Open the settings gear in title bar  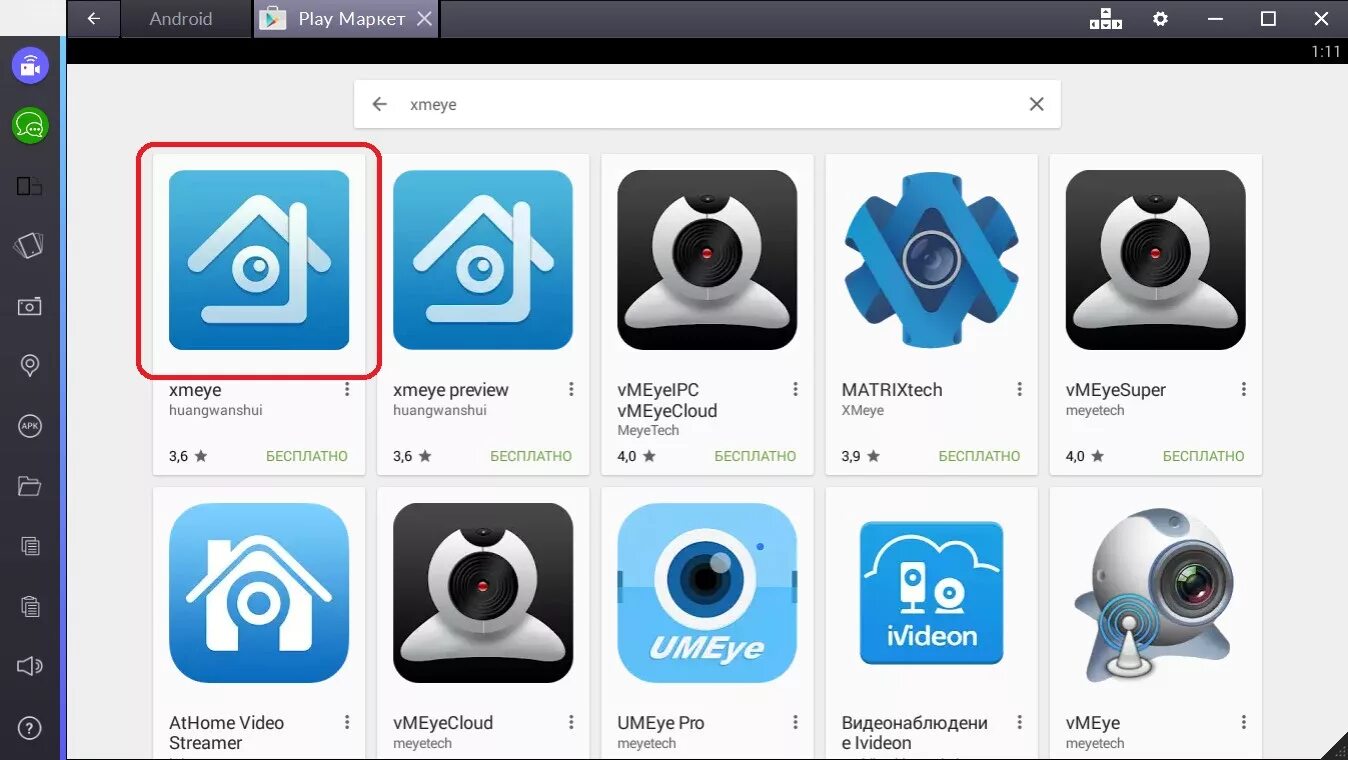click(x=1160, y=19)
